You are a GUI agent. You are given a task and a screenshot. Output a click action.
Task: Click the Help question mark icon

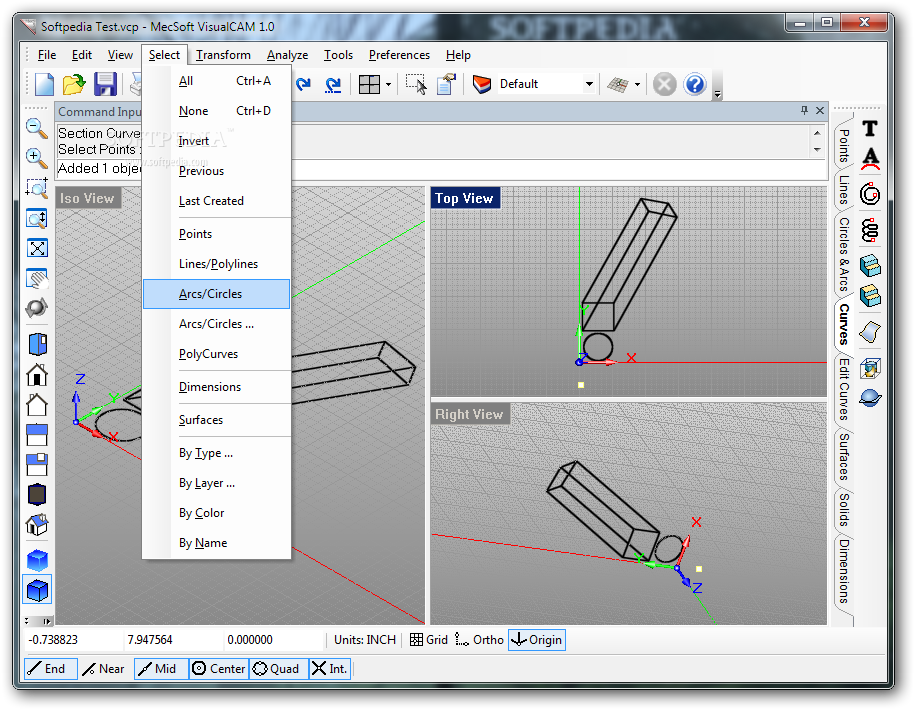(695, 84)
